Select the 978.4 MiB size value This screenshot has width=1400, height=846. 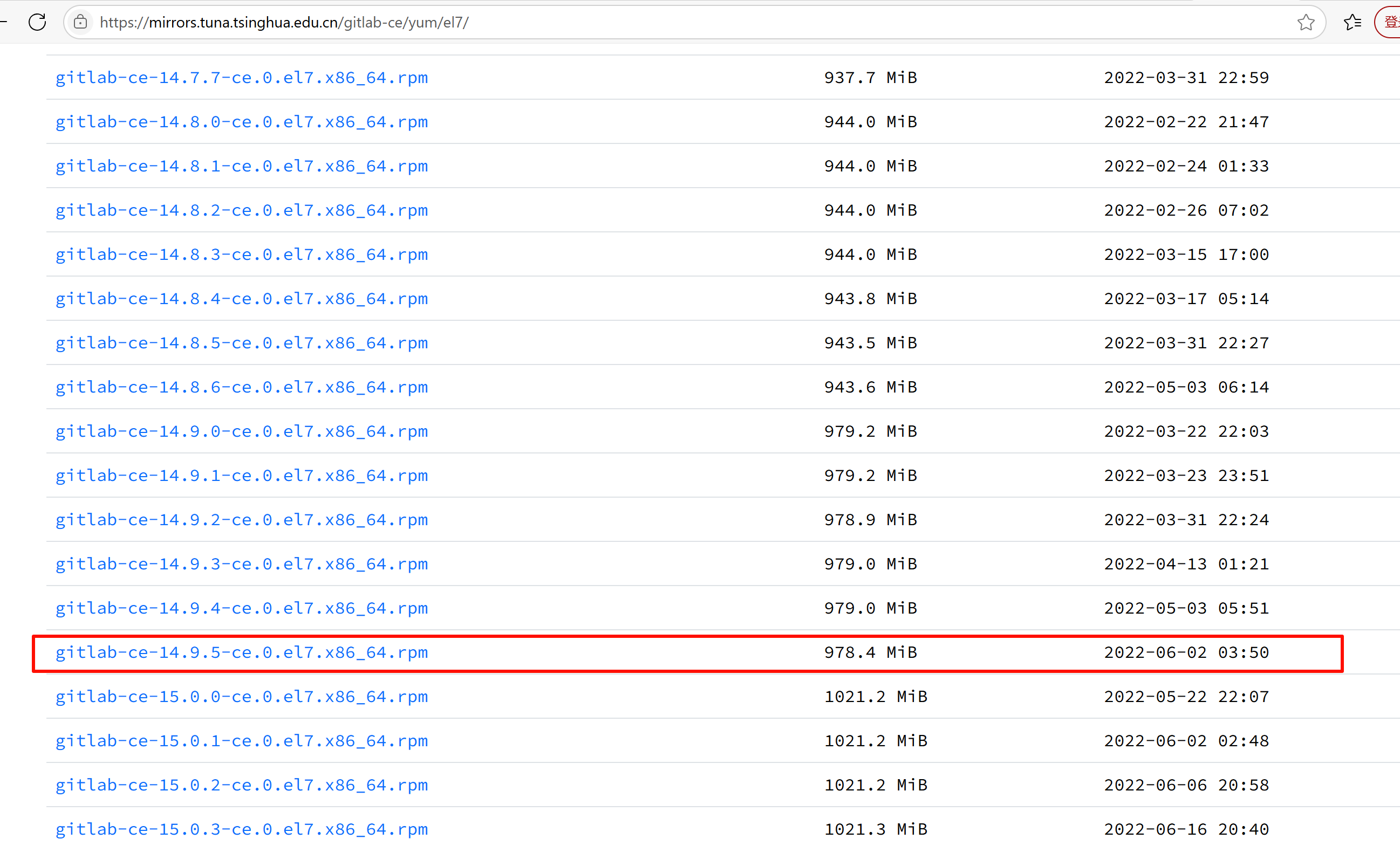pyautogui.click(x=871, y=654)
